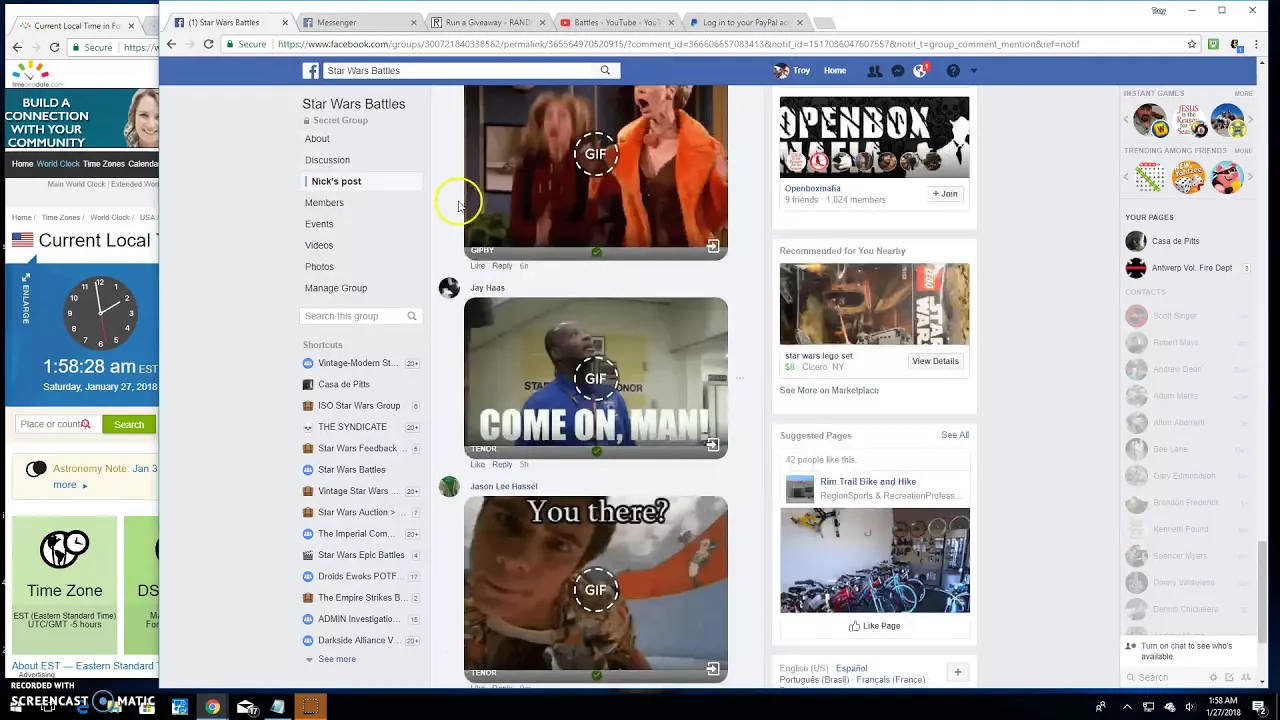
Task: Play the COME ON, MAN GIF
Action: point(596,378)
